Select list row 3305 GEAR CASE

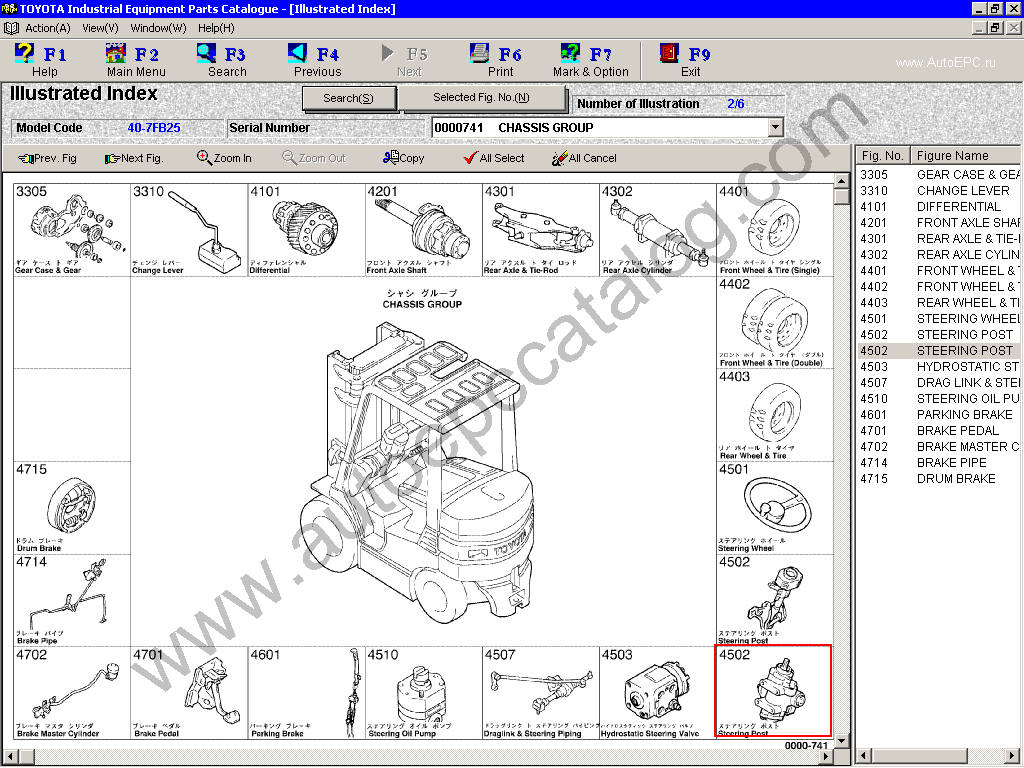tap(938, 174)
